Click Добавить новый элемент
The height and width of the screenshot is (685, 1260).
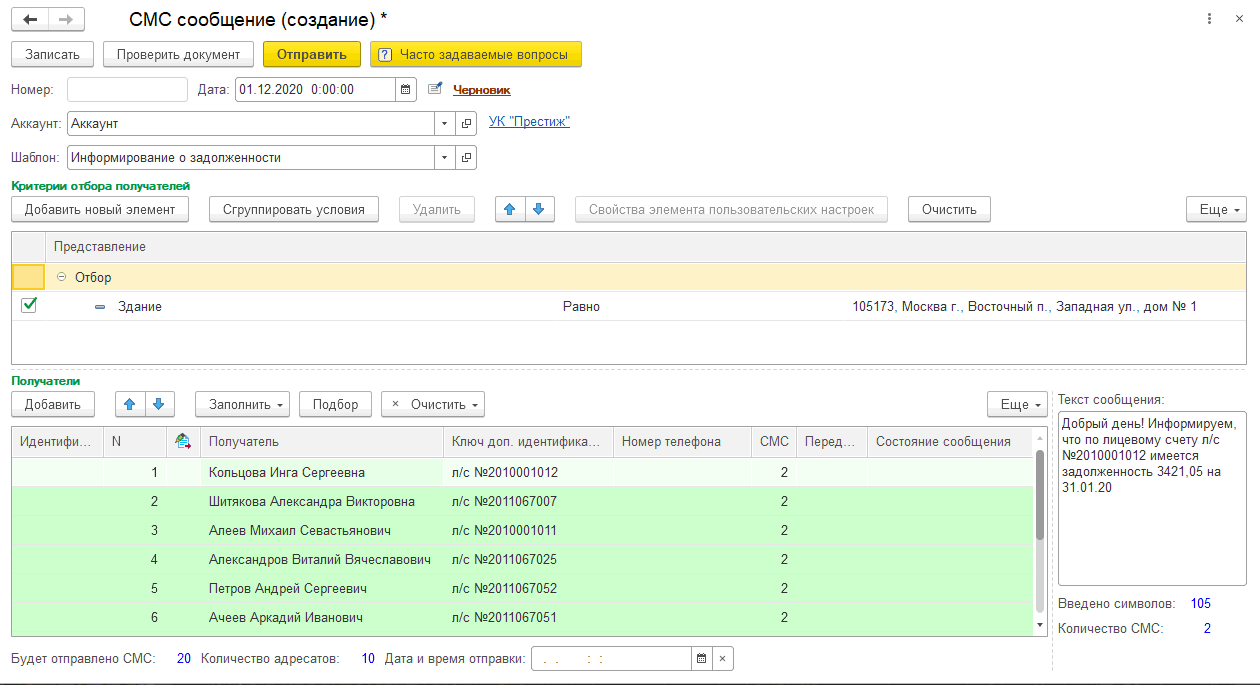[x=100, y=209]
